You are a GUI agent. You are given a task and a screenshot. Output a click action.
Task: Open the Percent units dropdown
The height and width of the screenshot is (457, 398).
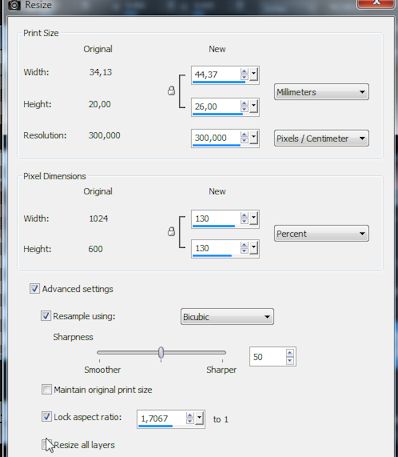pyautogui.click(x=321, y=234)
